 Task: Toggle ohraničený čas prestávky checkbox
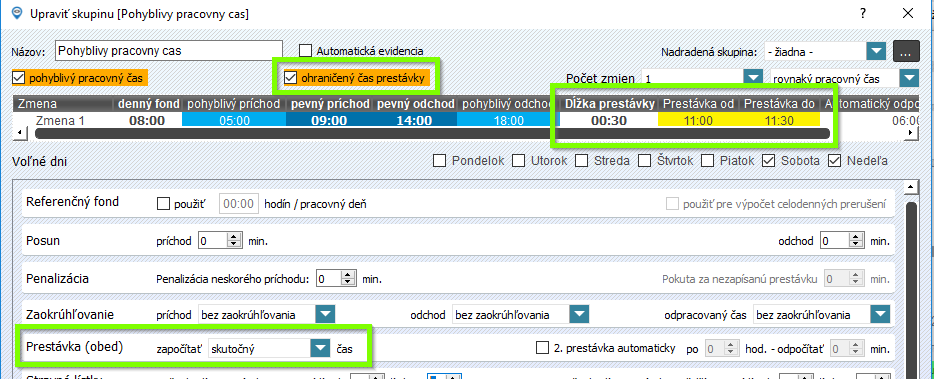coord(290,77)
